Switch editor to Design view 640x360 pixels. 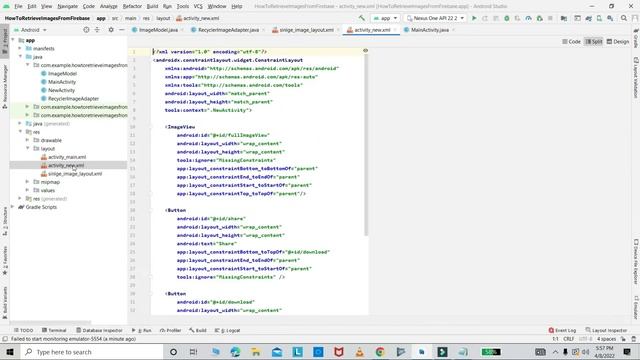pos(618,42)
